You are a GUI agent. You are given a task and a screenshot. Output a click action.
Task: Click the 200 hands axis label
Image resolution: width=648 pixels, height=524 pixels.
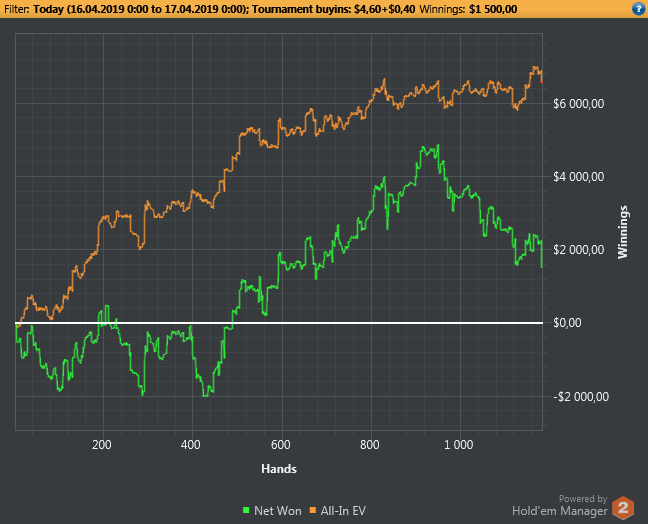(x=102, y=445)
